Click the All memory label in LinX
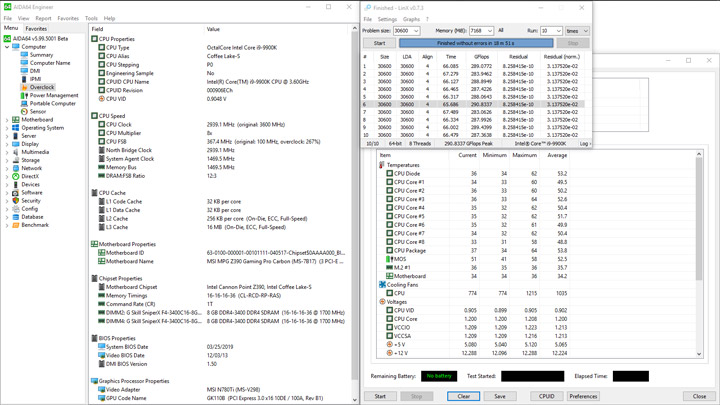 click(x=501, y=30)
